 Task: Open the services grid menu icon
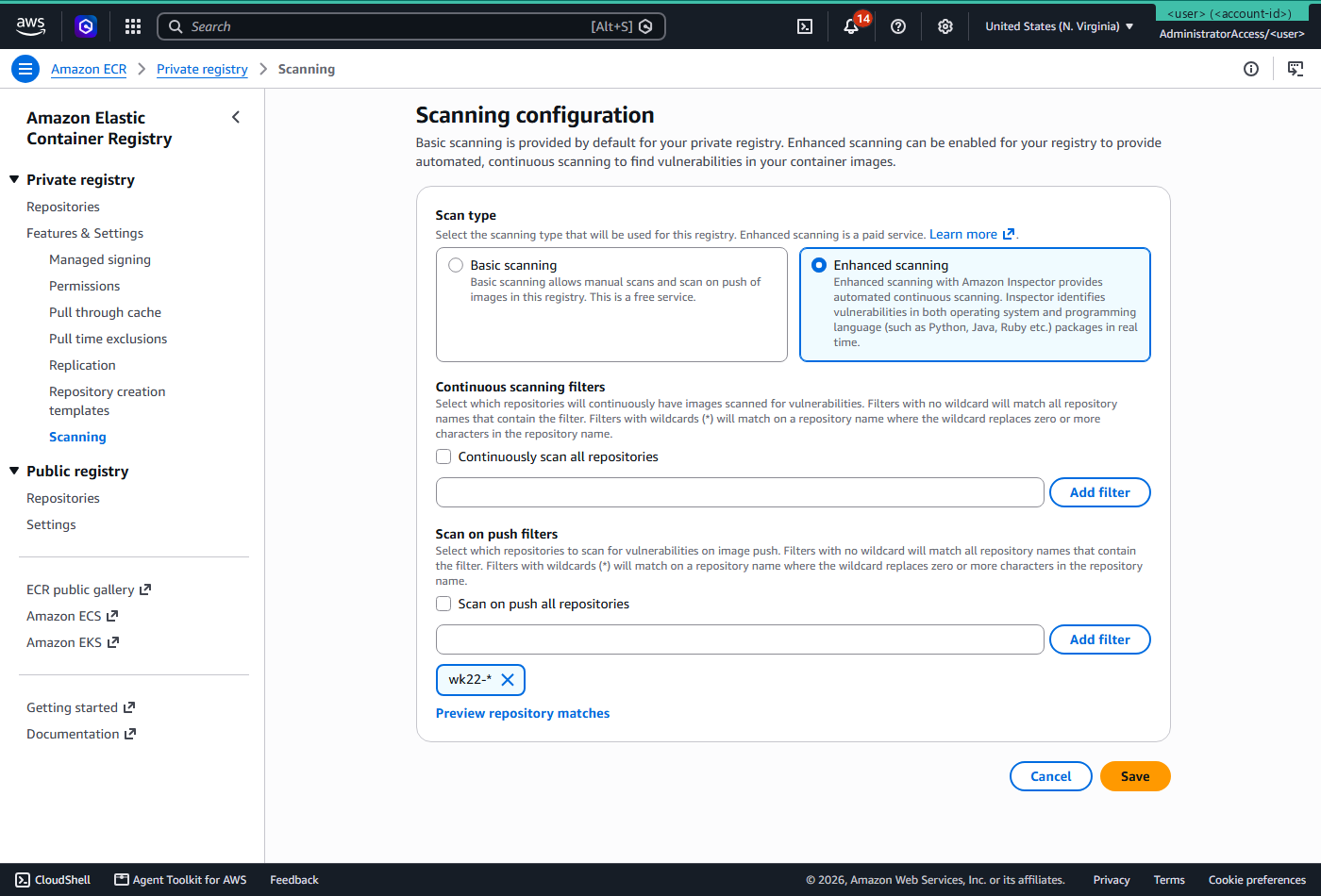pyautogui.click(x=133, y=26)
